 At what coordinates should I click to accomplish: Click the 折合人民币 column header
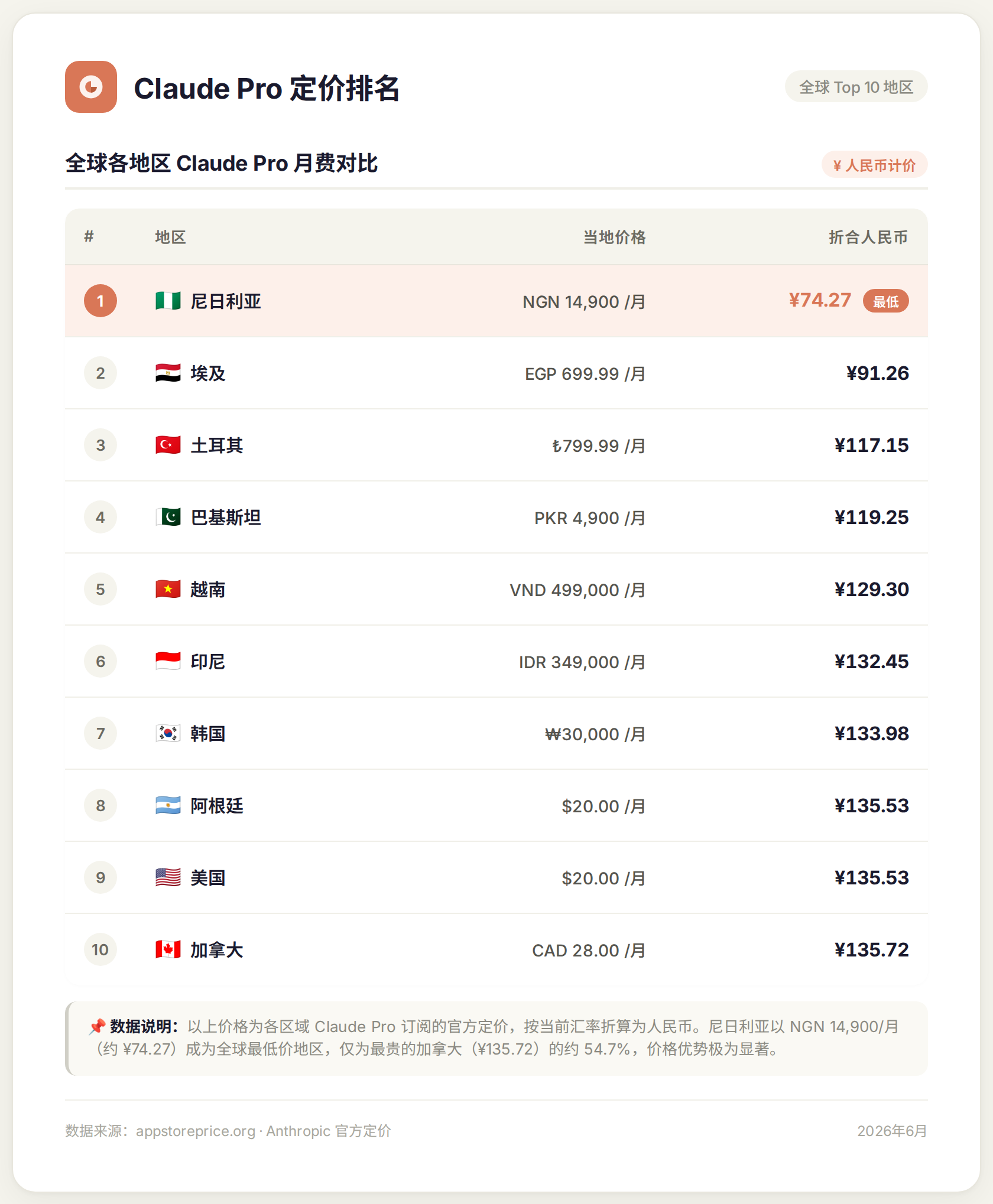tap(868, 237)
